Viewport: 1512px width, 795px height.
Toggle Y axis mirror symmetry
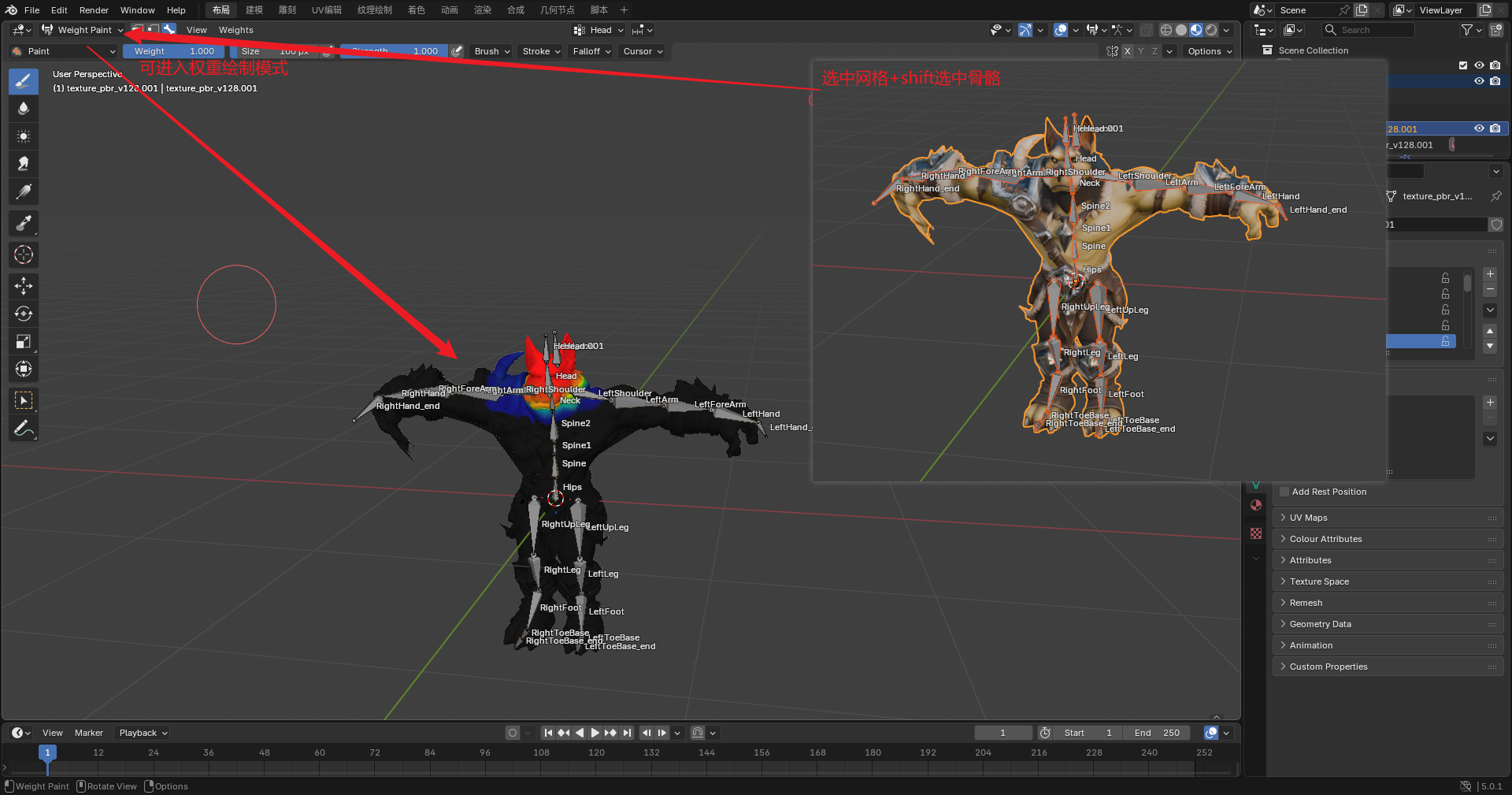coord(1140,51)
